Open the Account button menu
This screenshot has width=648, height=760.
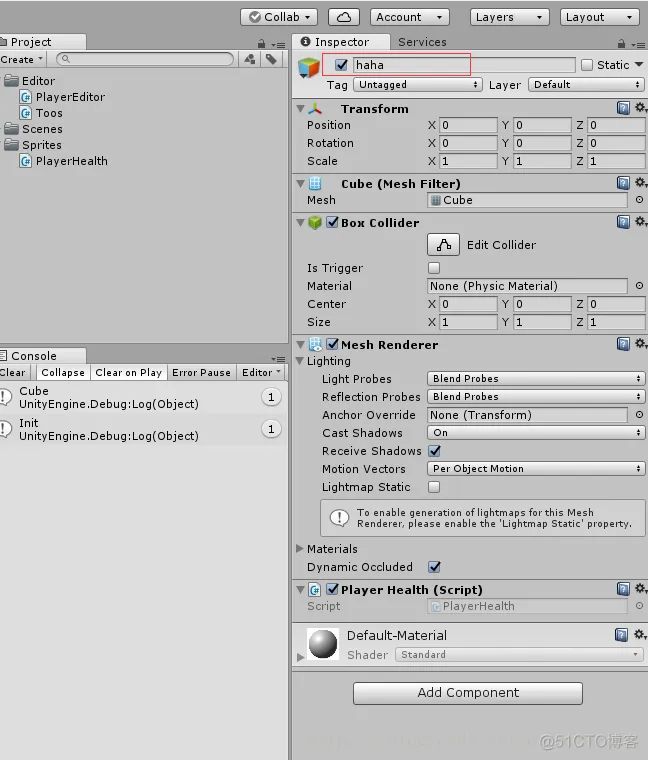[410, 17]
